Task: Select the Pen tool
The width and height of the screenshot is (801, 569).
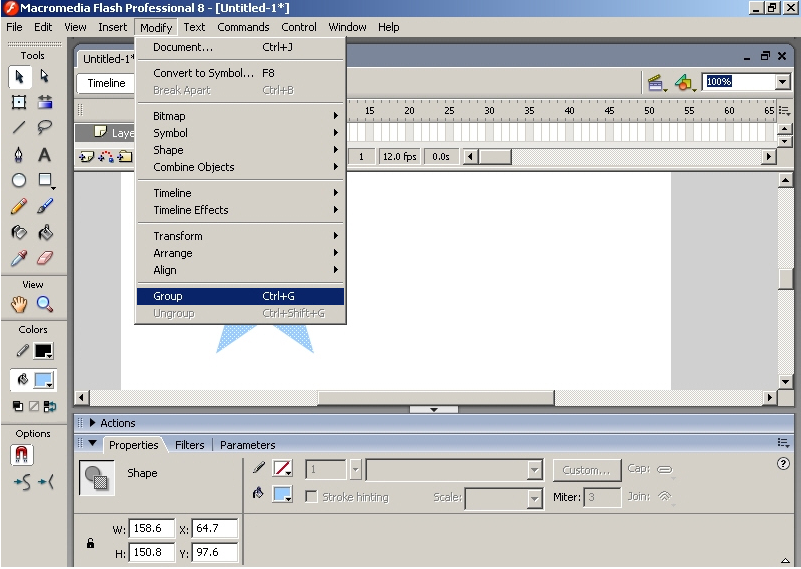Action: click(x=19, y=154)
